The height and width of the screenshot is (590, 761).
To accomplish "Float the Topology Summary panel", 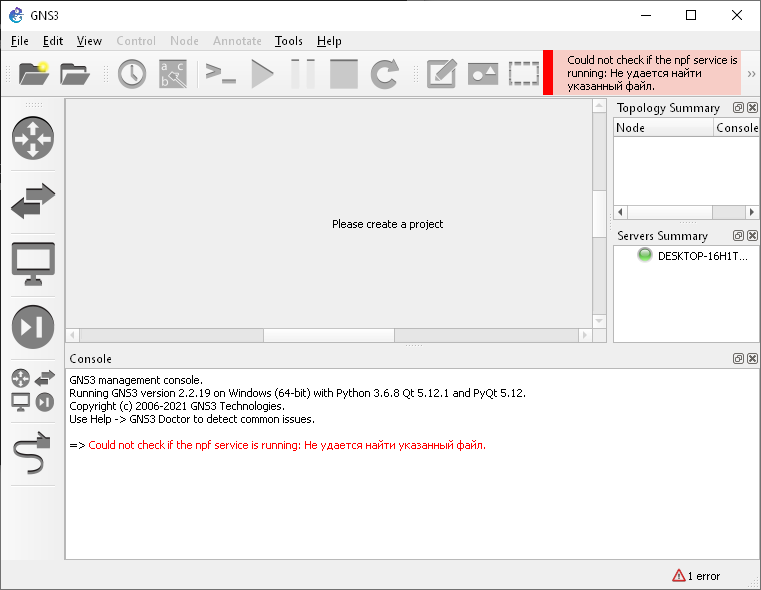I will point(738,108).
